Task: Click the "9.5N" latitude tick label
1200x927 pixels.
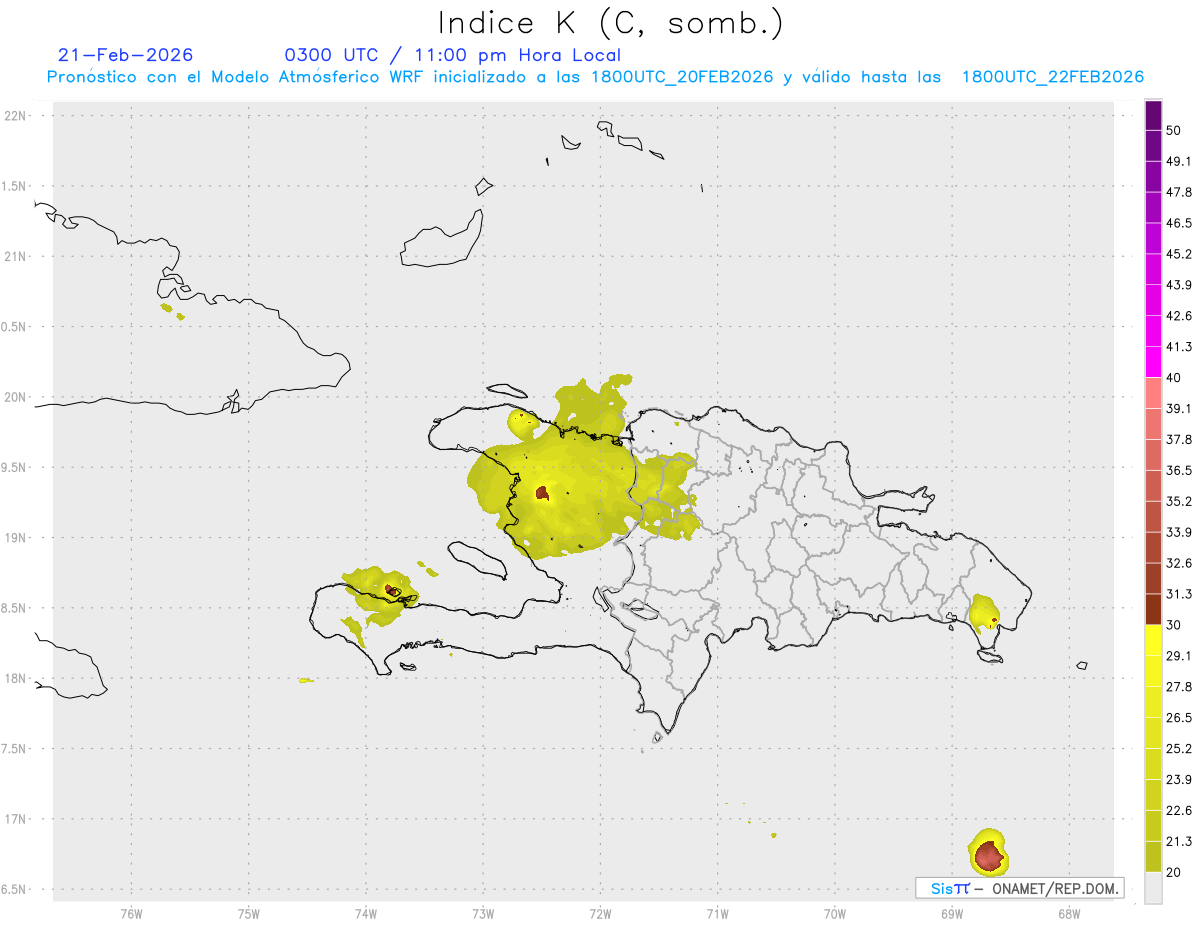Action: 15,467
